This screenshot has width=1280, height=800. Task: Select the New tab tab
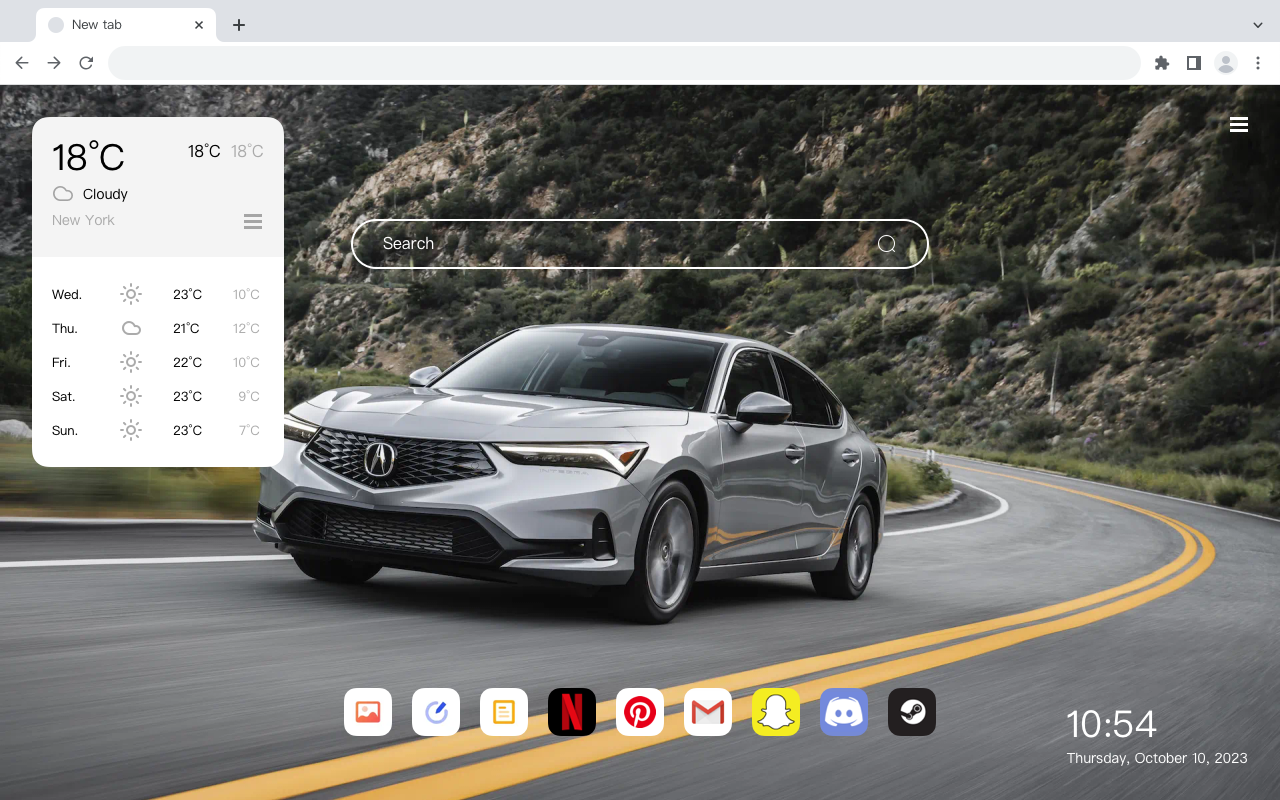coord(126,25)
